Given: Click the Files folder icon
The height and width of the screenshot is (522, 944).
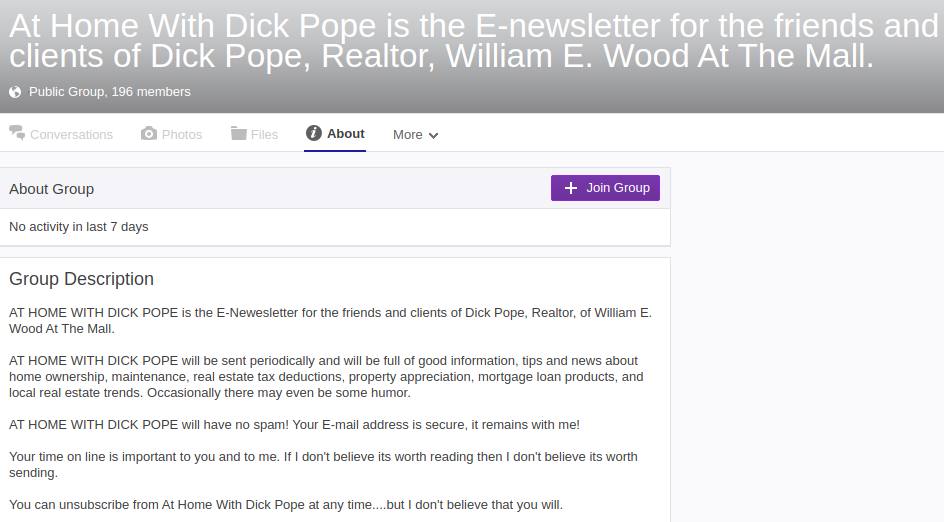Looking at the screenshot, I should coord(238,133).
